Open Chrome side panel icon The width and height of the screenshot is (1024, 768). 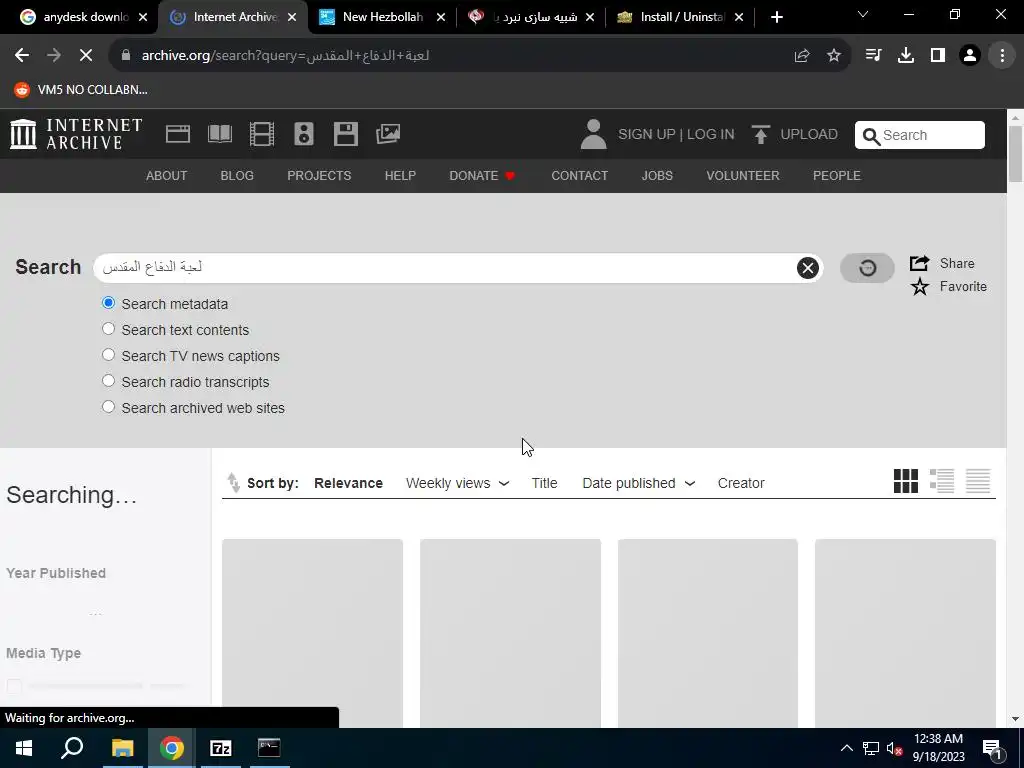[x=938, y=56]
